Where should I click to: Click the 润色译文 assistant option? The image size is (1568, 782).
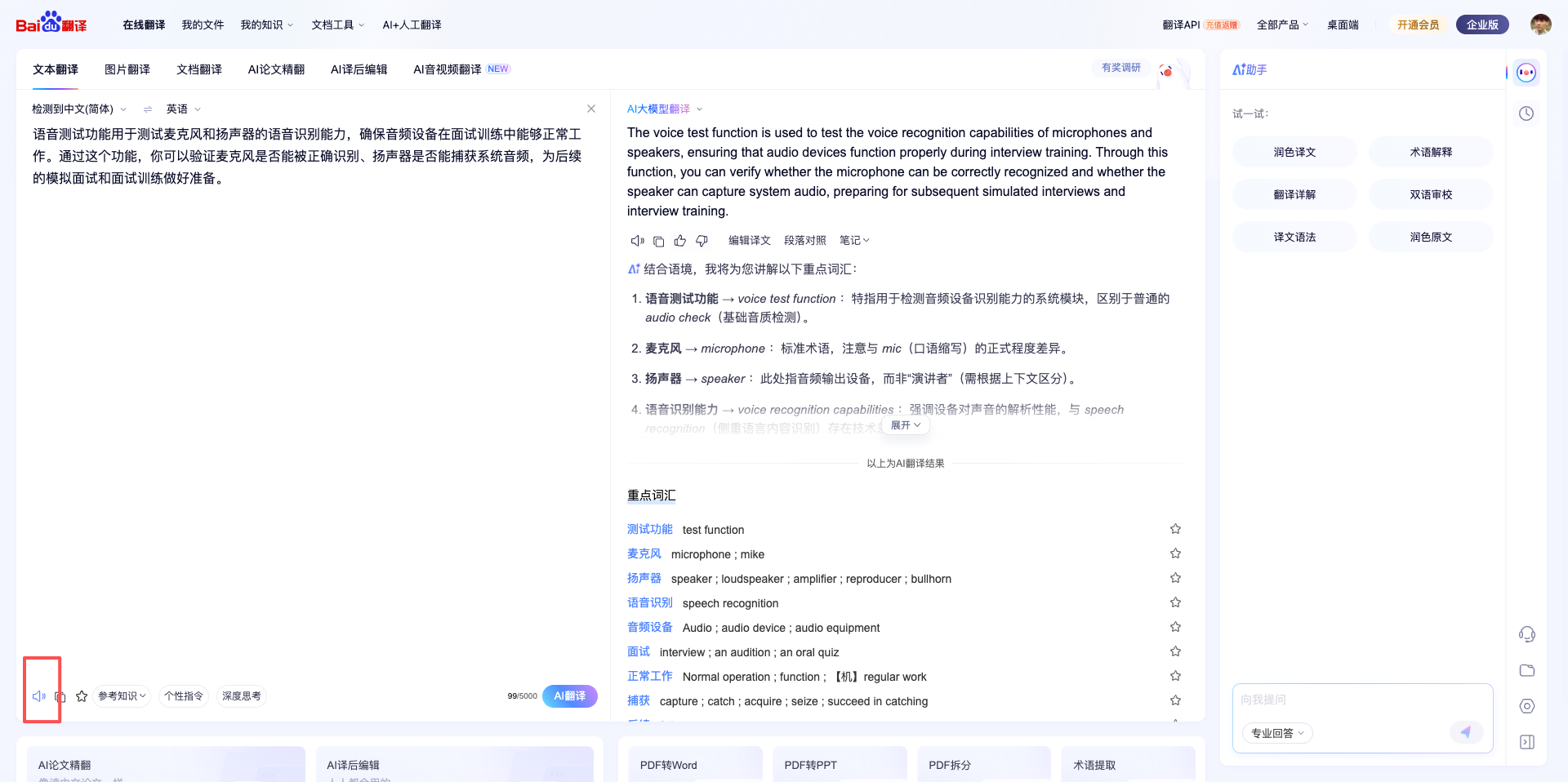1294,152
